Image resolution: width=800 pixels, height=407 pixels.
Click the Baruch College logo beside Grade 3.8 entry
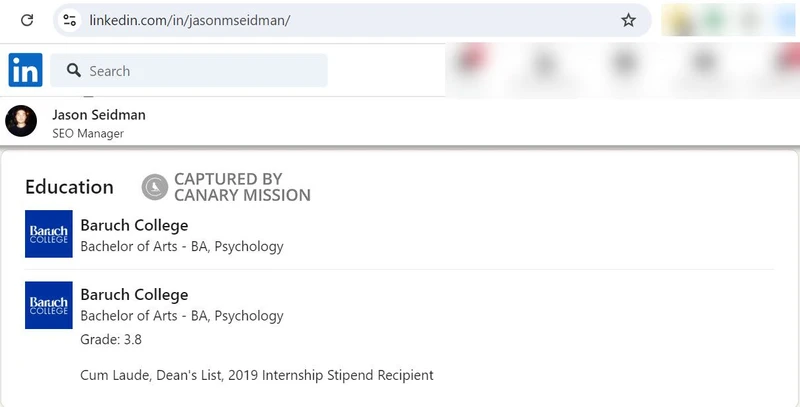(x=49, y=305)
